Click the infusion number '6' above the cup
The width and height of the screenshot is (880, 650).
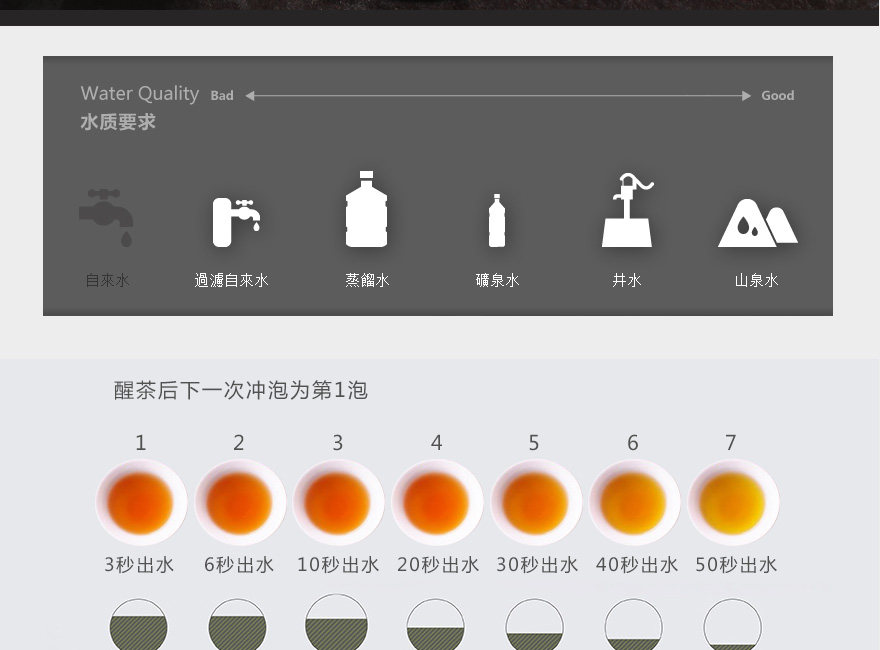point(633,443)
